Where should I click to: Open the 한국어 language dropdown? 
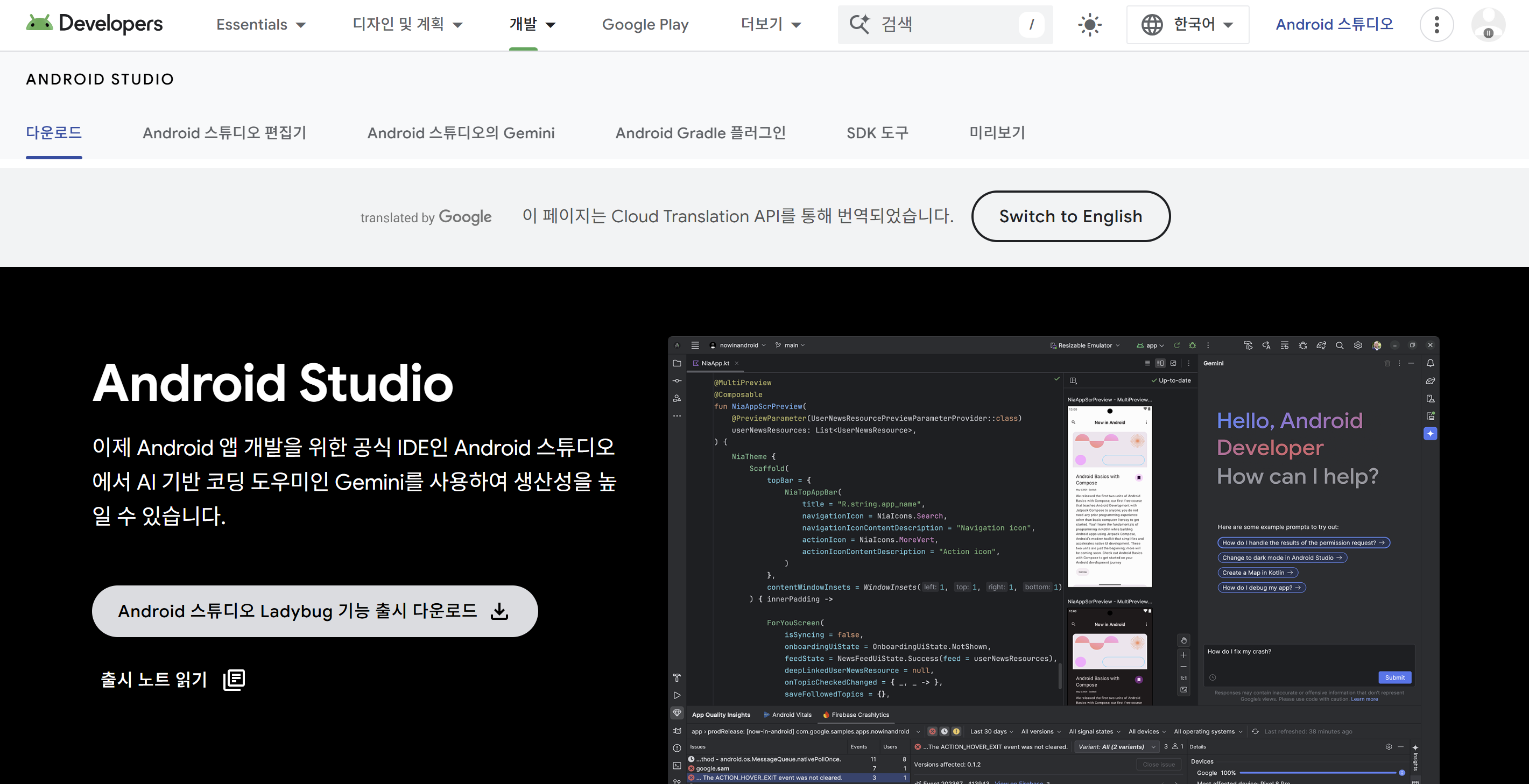click(x=1188, y=25)
